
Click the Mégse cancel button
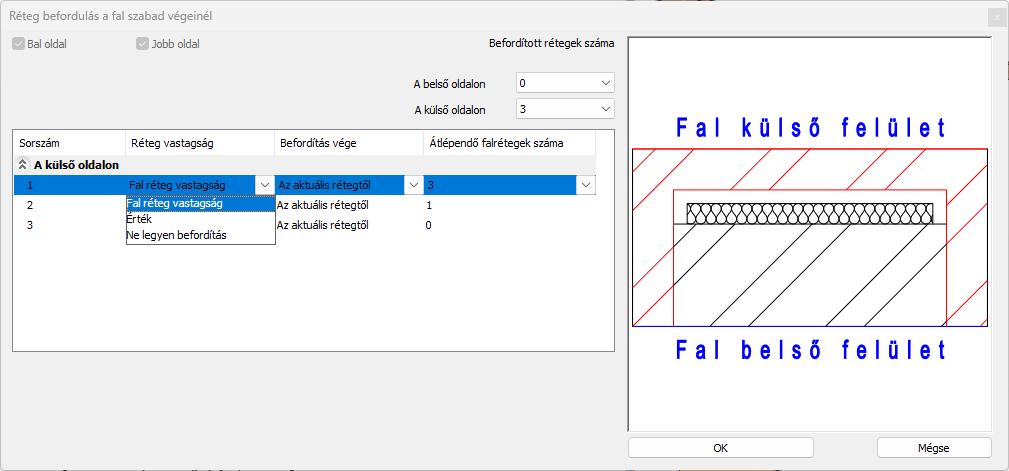tap(933, 448)
